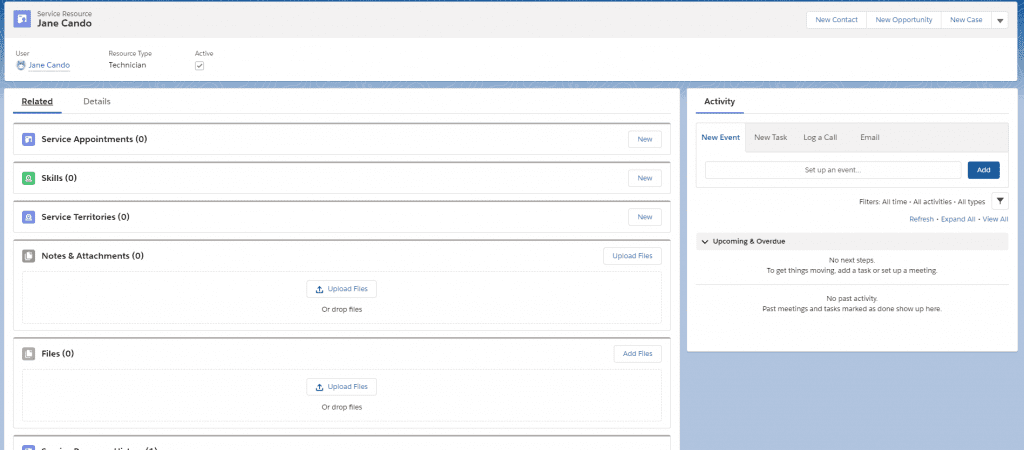Click the New Opportunity button
Viewport: 1024px width, 450px height.
903,20
